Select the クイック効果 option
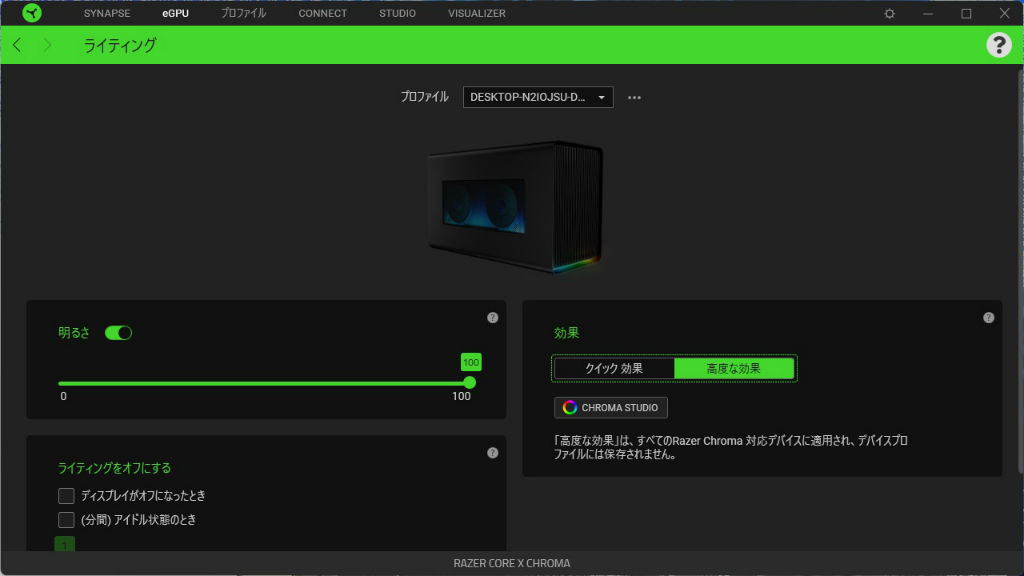Image resolution: width=1024 pixels, height=576 pixels. pos(614,368)
